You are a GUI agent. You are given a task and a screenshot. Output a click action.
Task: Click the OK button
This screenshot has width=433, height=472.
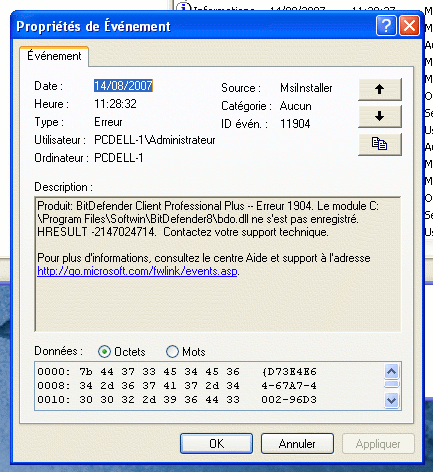(216, 444)
